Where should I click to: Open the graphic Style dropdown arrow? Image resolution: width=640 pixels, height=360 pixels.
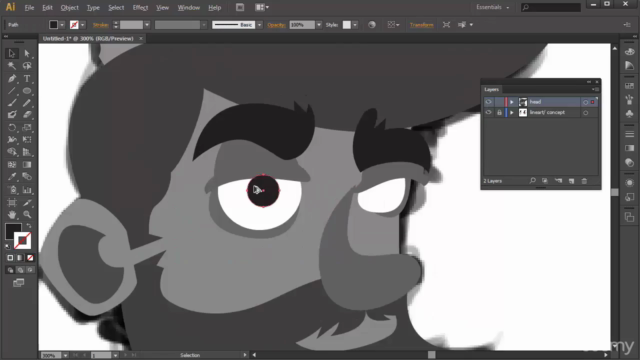pos(355,25)
